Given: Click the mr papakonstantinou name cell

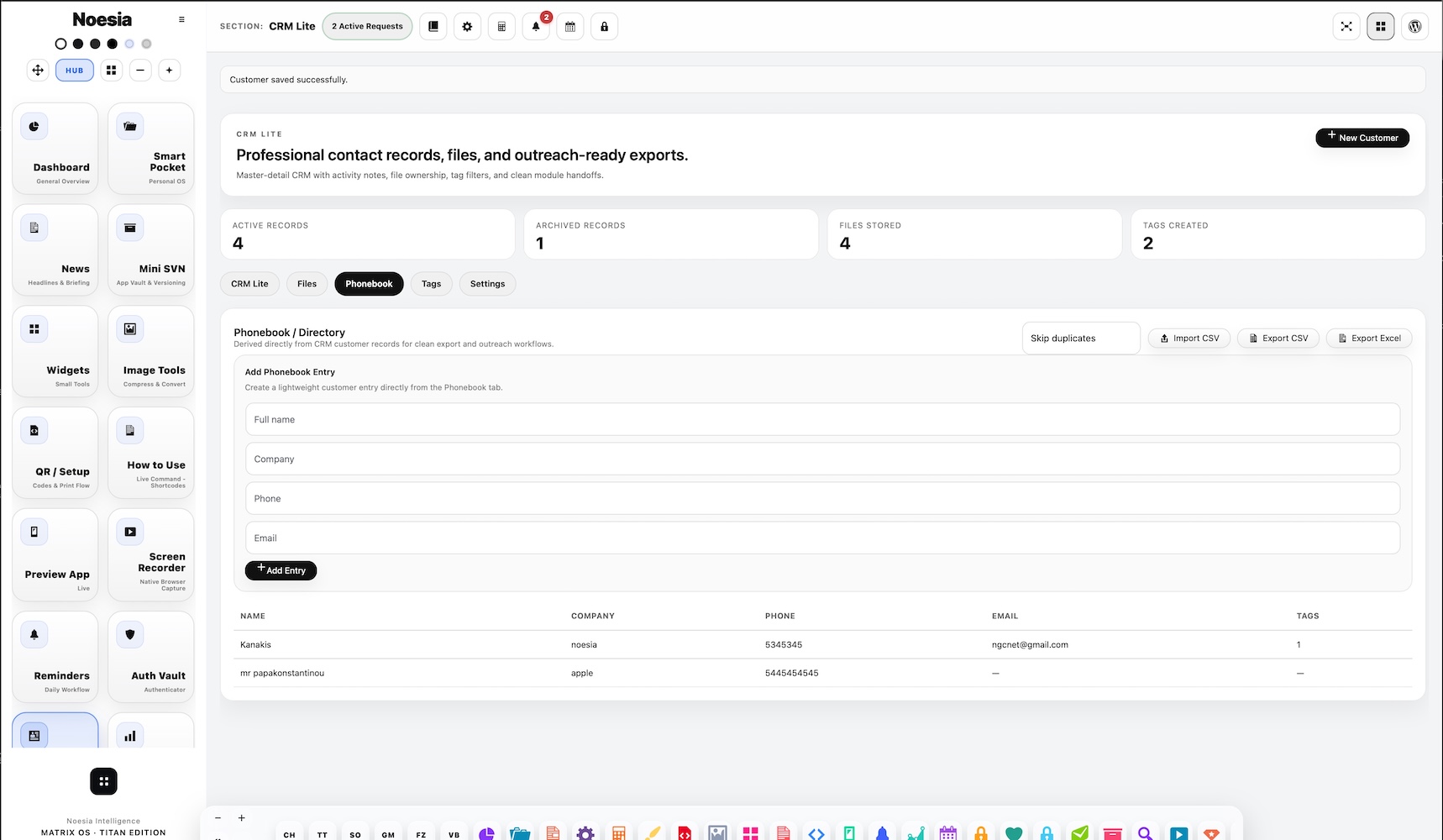Looking at the screenshot, I should (x=282, y=674).
